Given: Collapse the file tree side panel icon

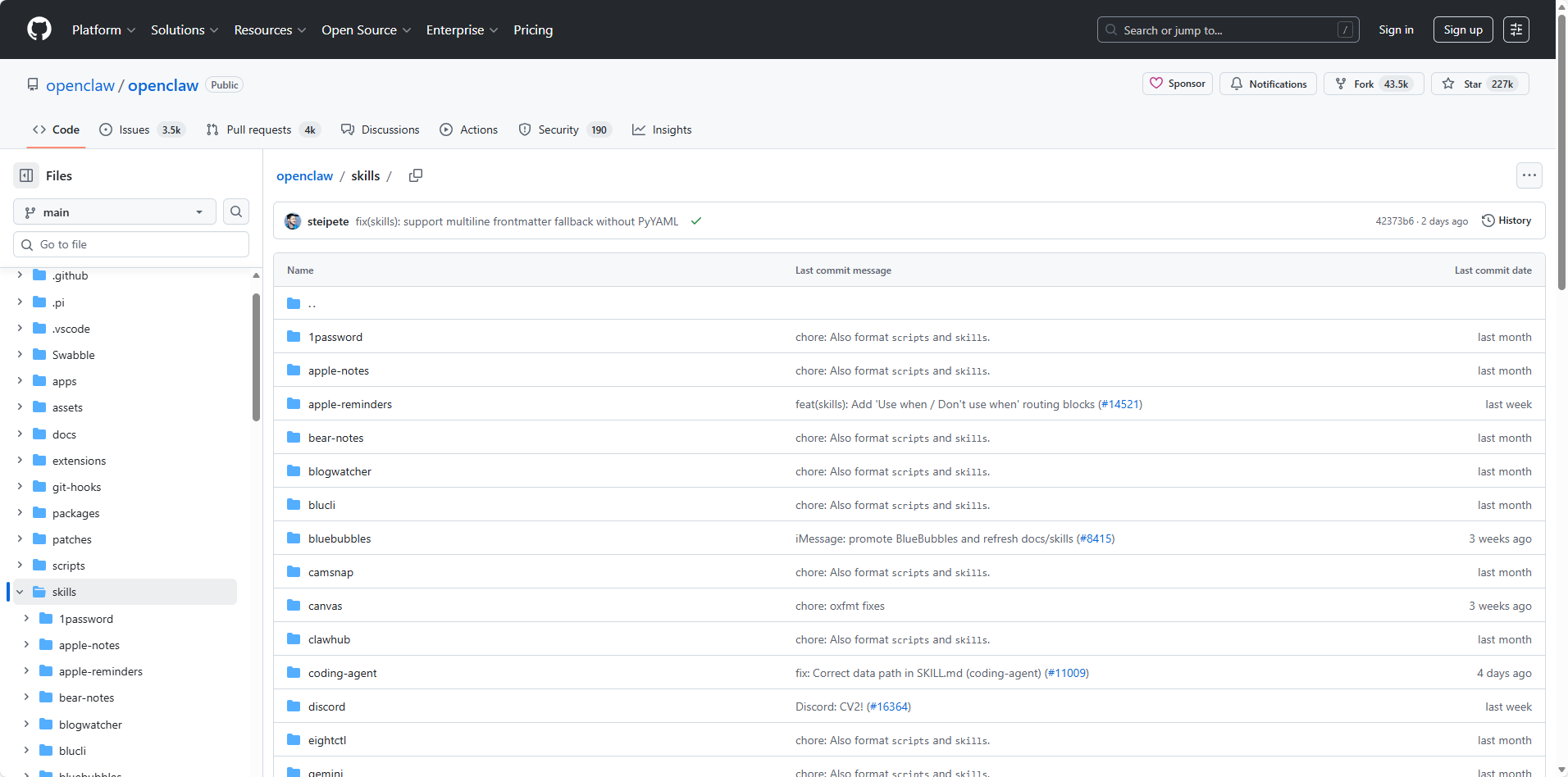Looking at the screenshot, I should [x=26, y=175].
